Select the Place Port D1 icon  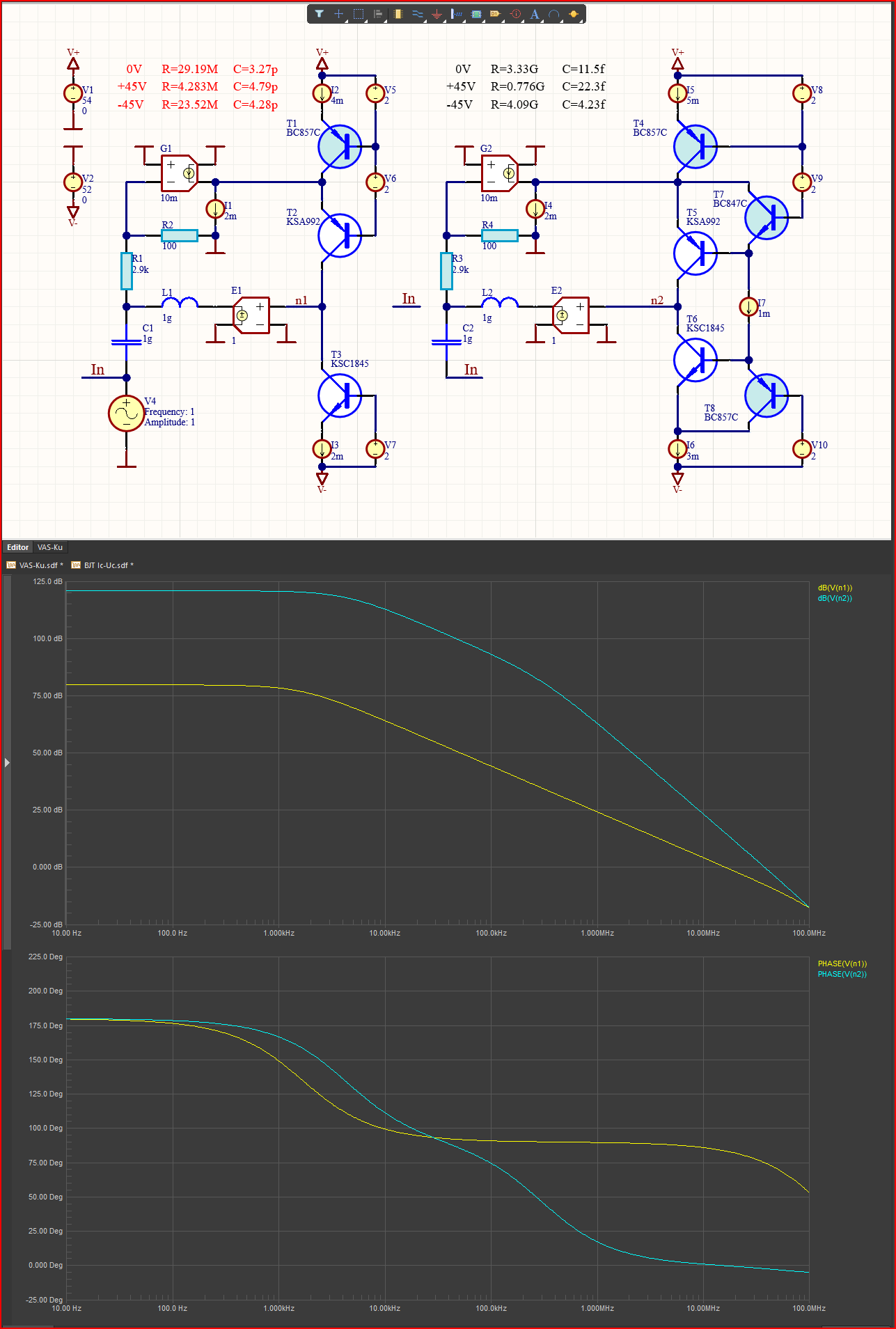tap(496, 14)
